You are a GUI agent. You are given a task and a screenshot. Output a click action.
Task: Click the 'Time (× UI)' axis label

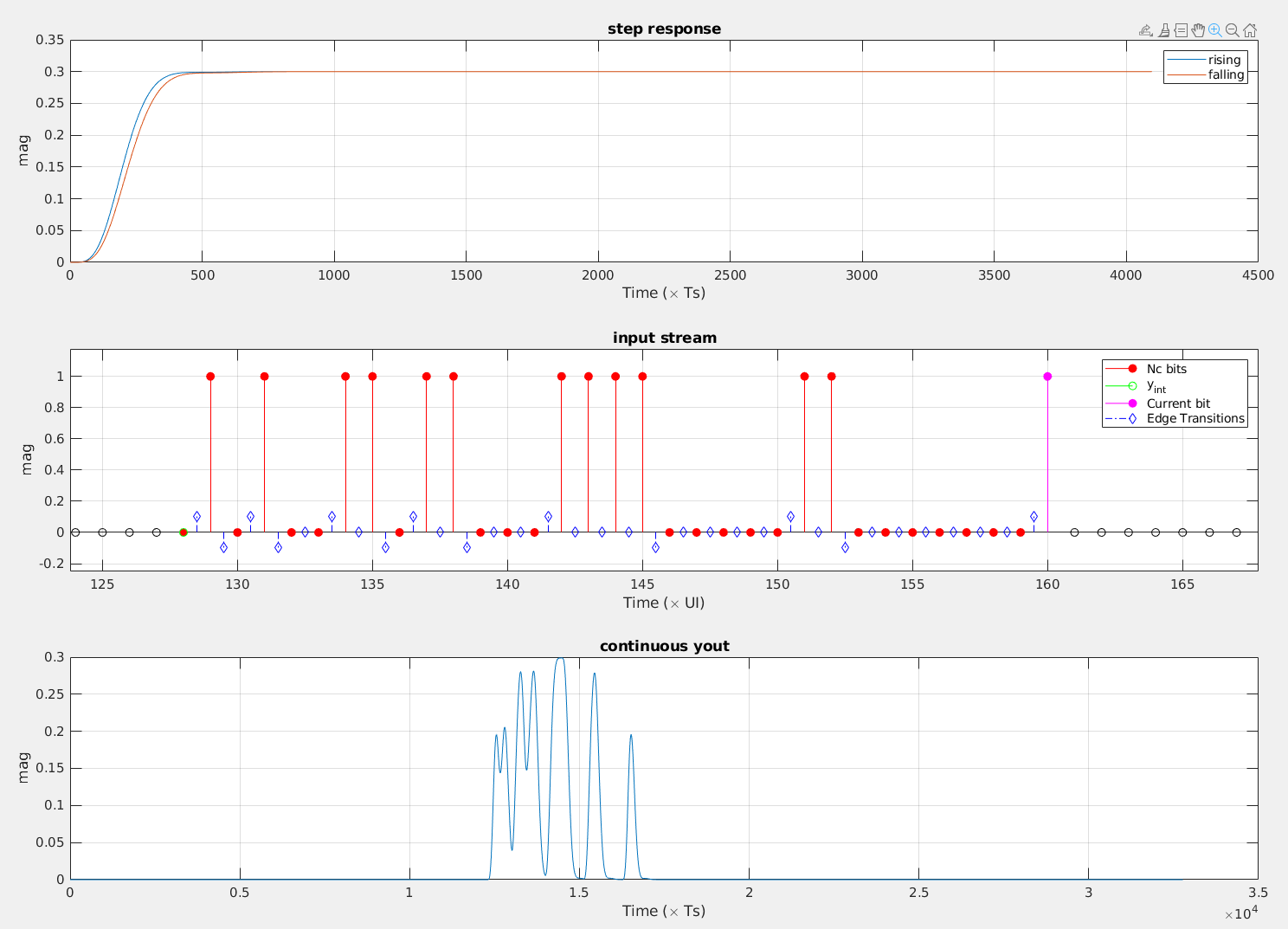pyautogui.click(x=664, y=603)
